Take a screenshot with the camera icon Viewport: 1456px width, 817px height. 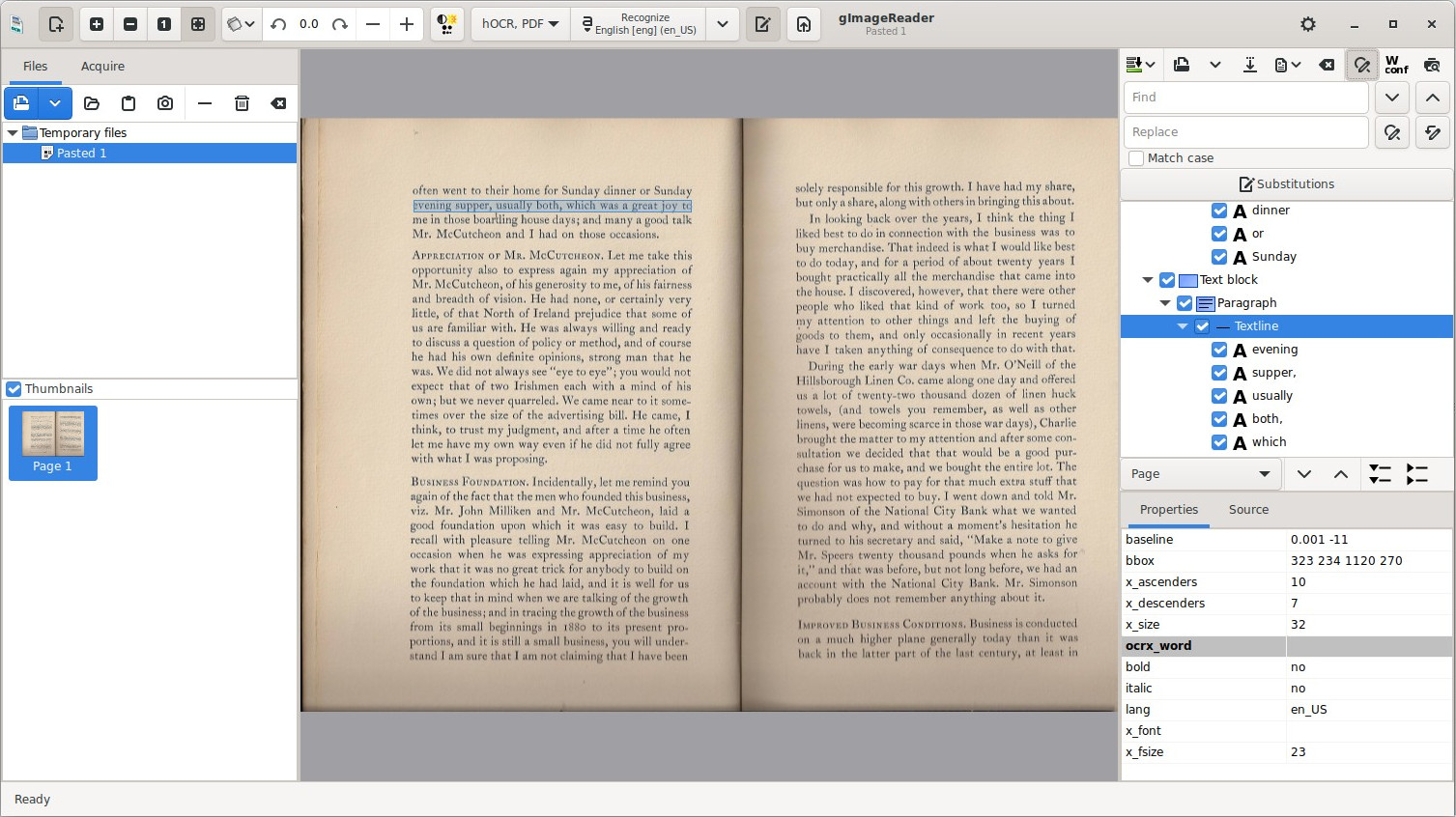pos(165,103)
